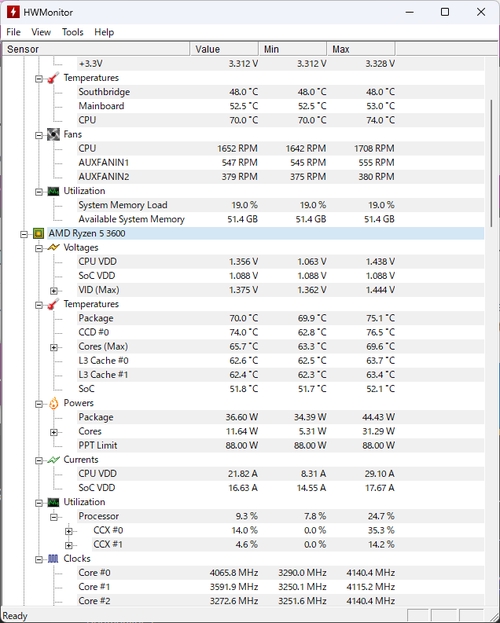Image resolution: width=500 pixels, height=623 pixels.
Task: Click the Value column header
Action: (224, 49)
